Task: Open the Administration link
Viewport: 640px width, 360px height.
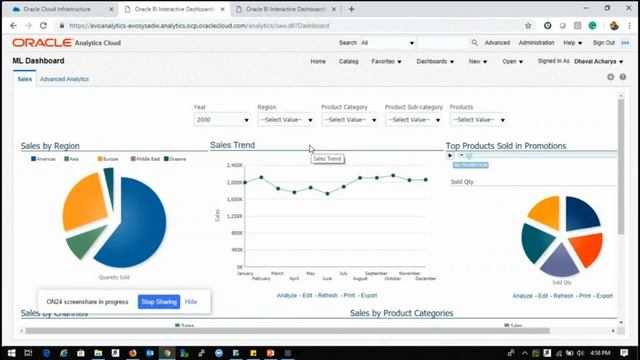Action: pyautogui.click(x=536, y=43)
